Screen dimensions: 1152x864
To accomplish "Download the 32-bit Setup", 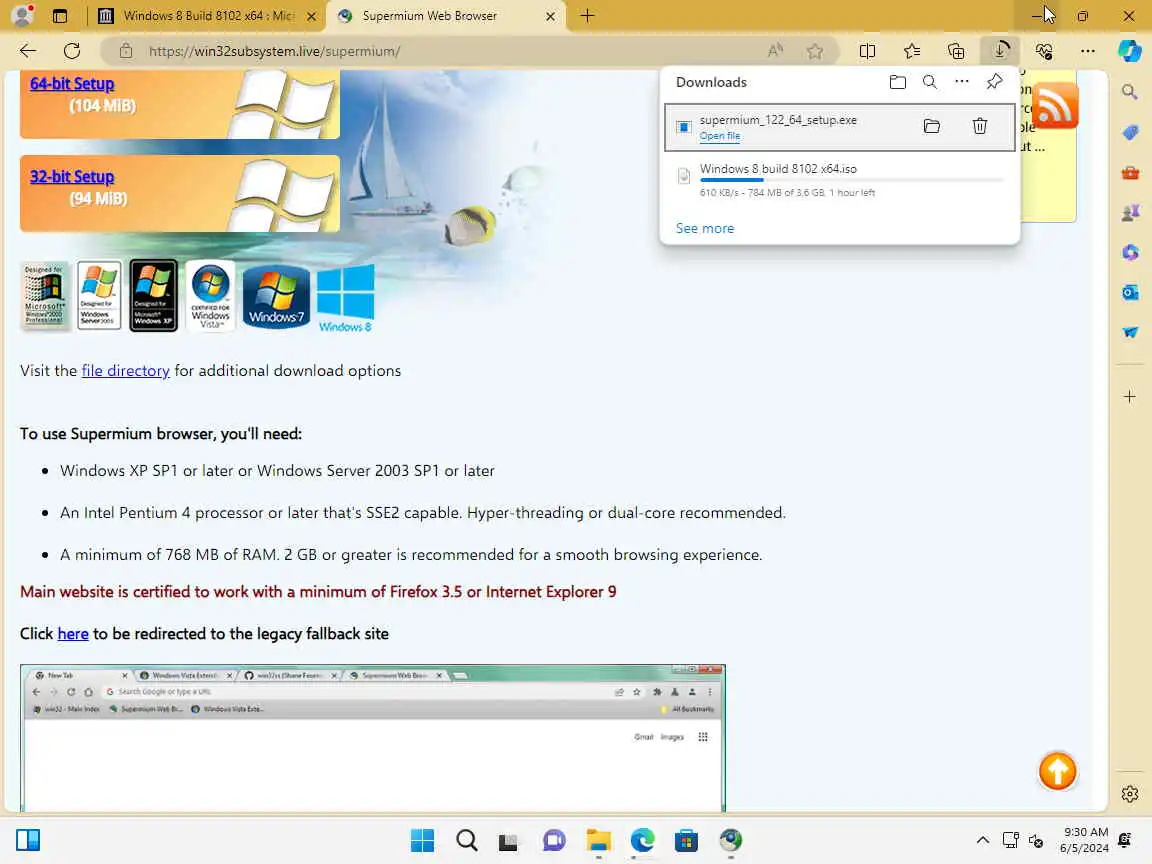I will tap(72, 177).
